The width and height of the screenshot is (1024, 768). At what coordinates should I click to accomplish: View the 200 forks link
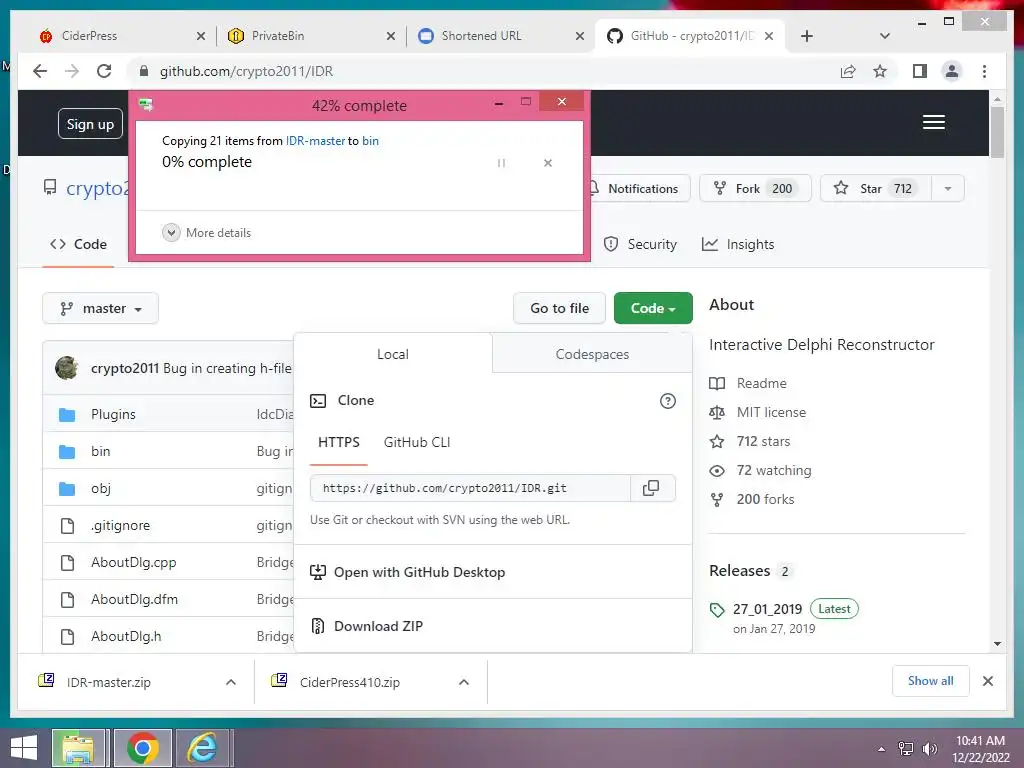(752, 499)
